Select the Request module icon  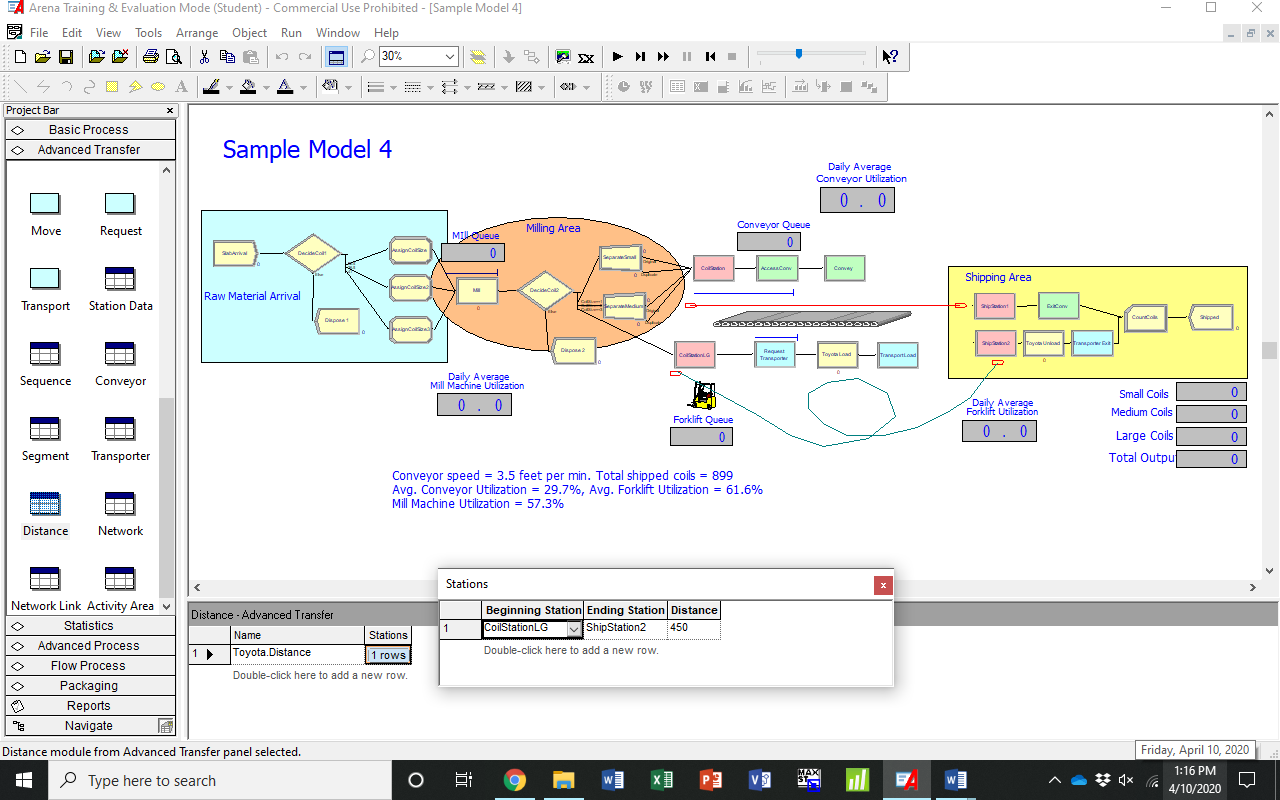(120, 203)
